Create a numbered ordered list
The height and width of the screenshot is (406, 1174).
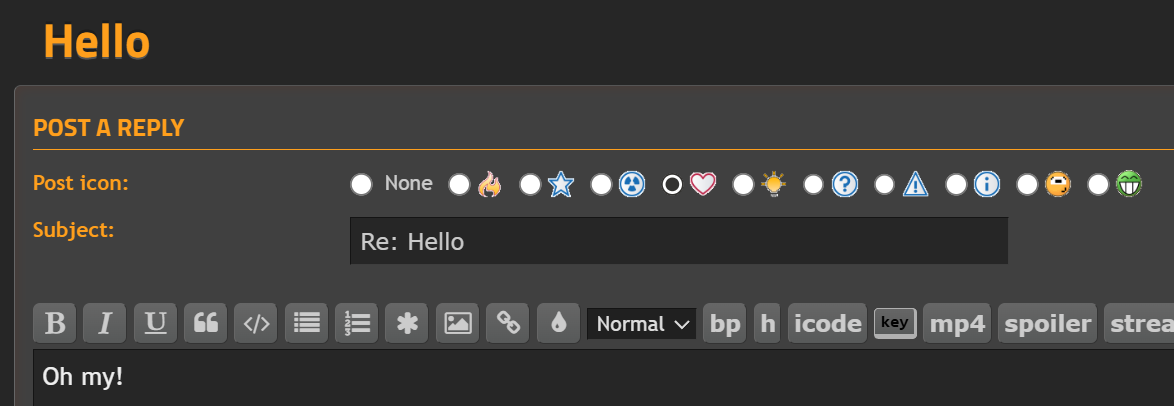point(356,323)
